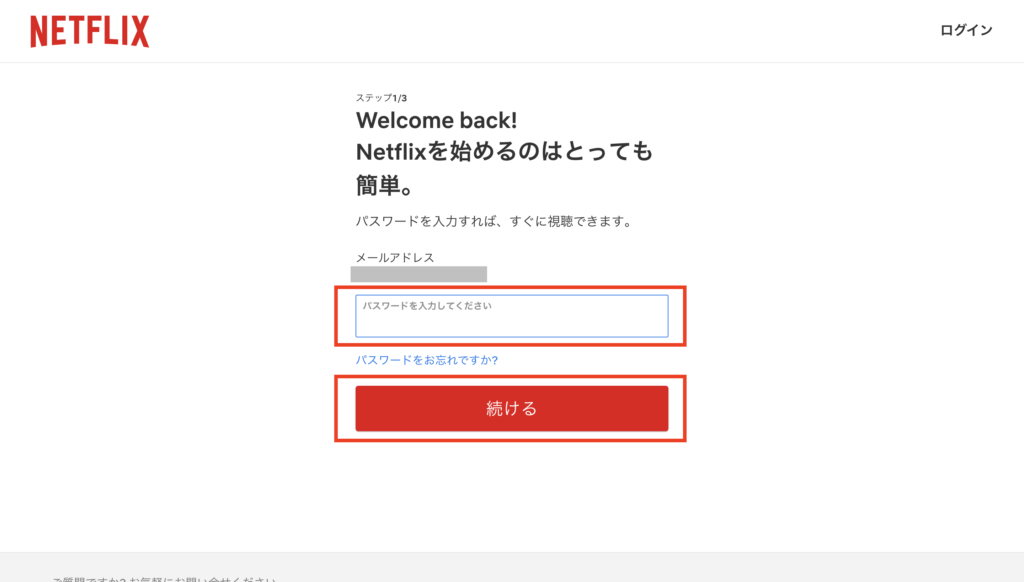Viewport: 1024px width, 582px height.
Task: Click the Netflixを始めるのはとっても heading line
Action: (x=504, y=152)
